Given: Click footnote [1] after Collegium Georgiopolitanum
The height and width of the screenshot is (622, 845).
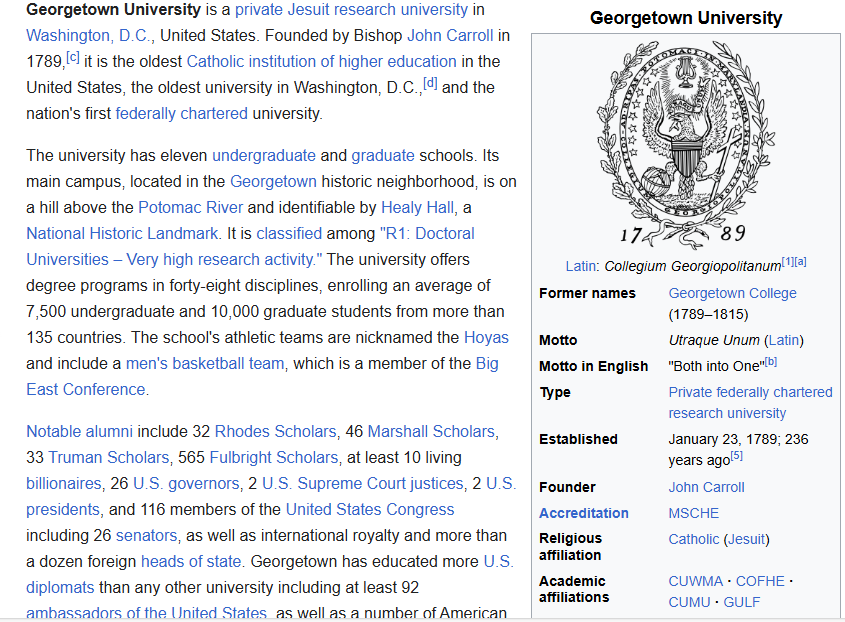Looking at the screenshot, I should coord(787,262).
